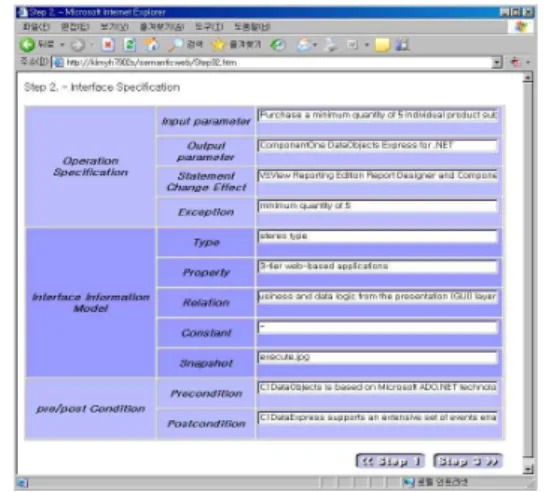This screenshot has height=492, width=545.
Task: Click the Postcondition text field
Action: coord(377,418)
